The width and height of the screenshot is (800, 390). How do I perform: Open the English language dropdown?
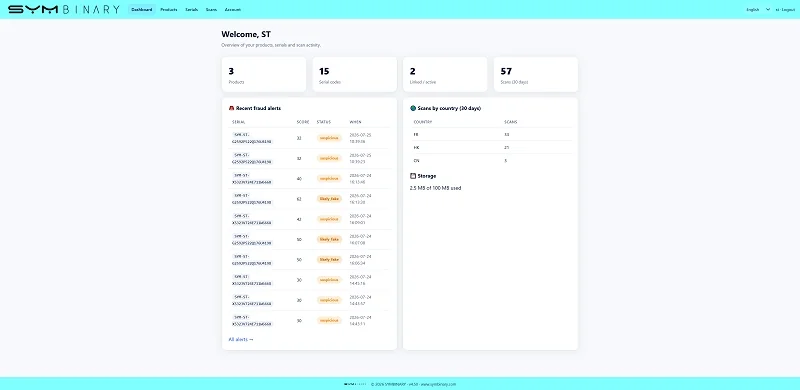tap(758, 9)
